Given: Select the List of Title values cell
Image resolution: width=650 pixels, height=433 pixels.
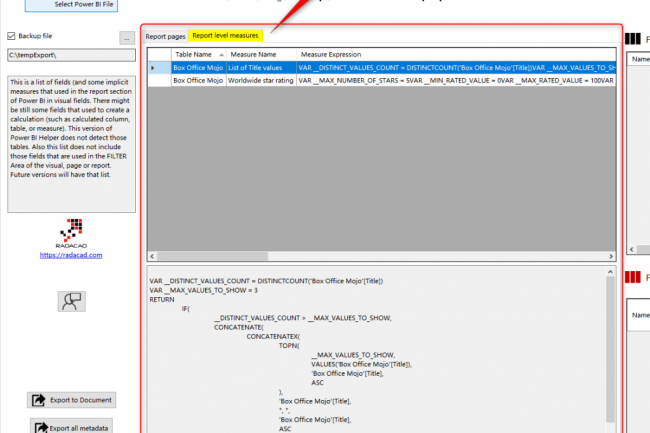Looking at the screenshot, I should click(x=261, y=68).
